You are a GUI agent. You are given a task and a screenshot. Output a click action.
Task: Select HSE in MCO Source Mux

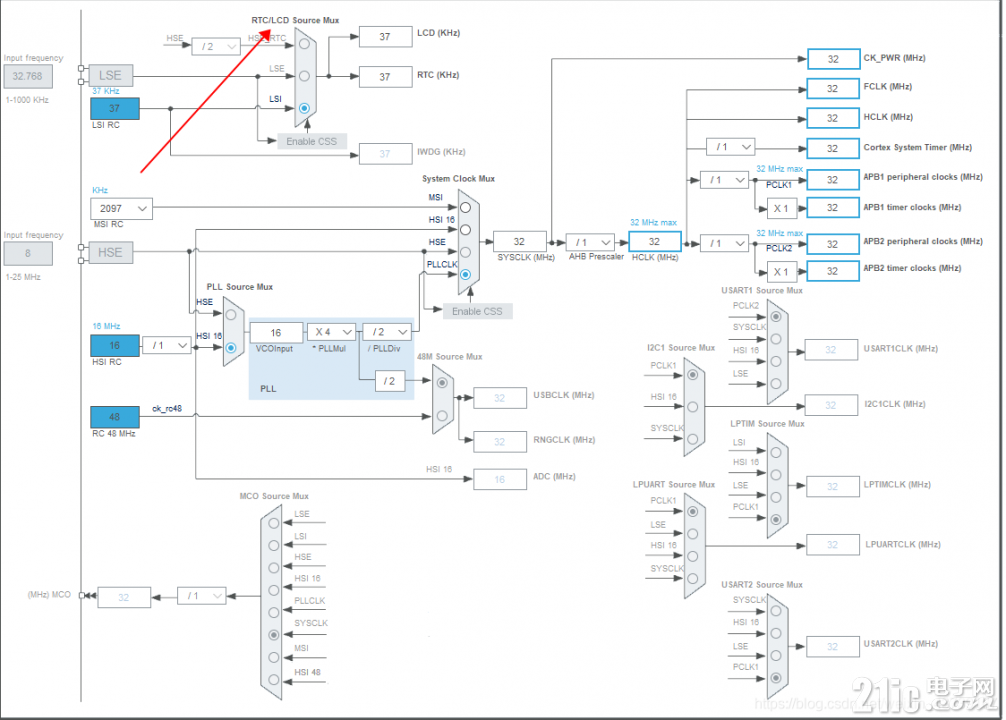coord(274,568)
